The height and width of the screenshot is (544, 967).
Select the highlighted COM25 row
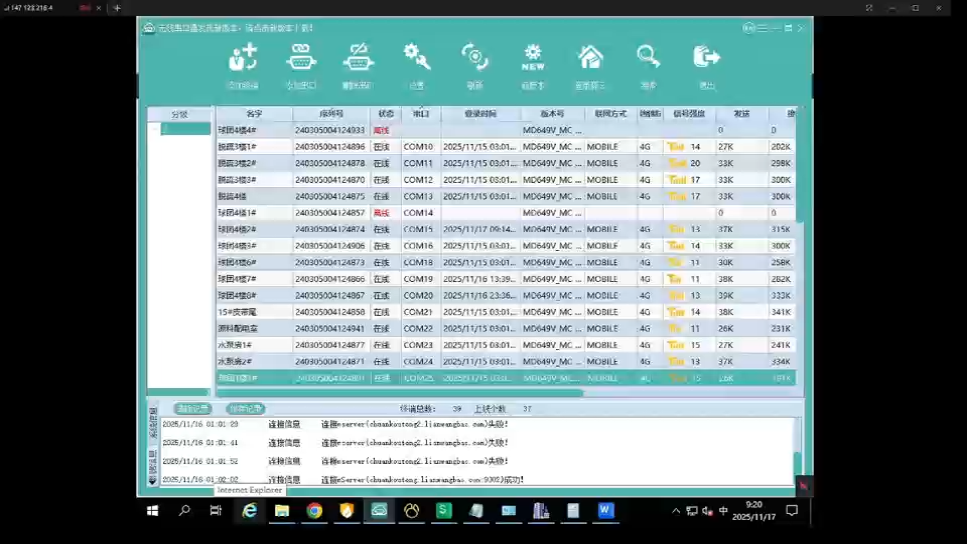pos(506,378)
